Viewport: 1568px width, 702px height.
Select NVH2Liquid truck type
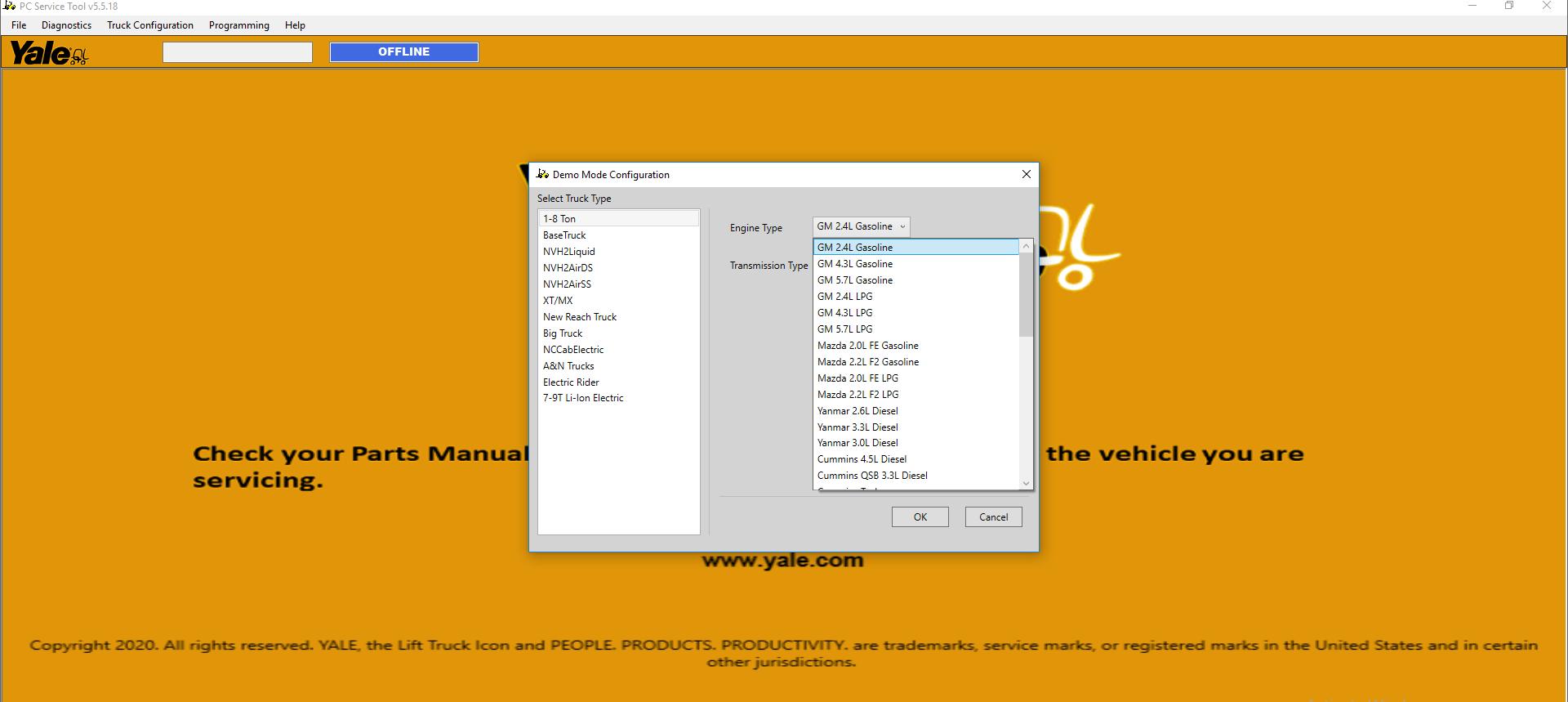coord(618,252)
